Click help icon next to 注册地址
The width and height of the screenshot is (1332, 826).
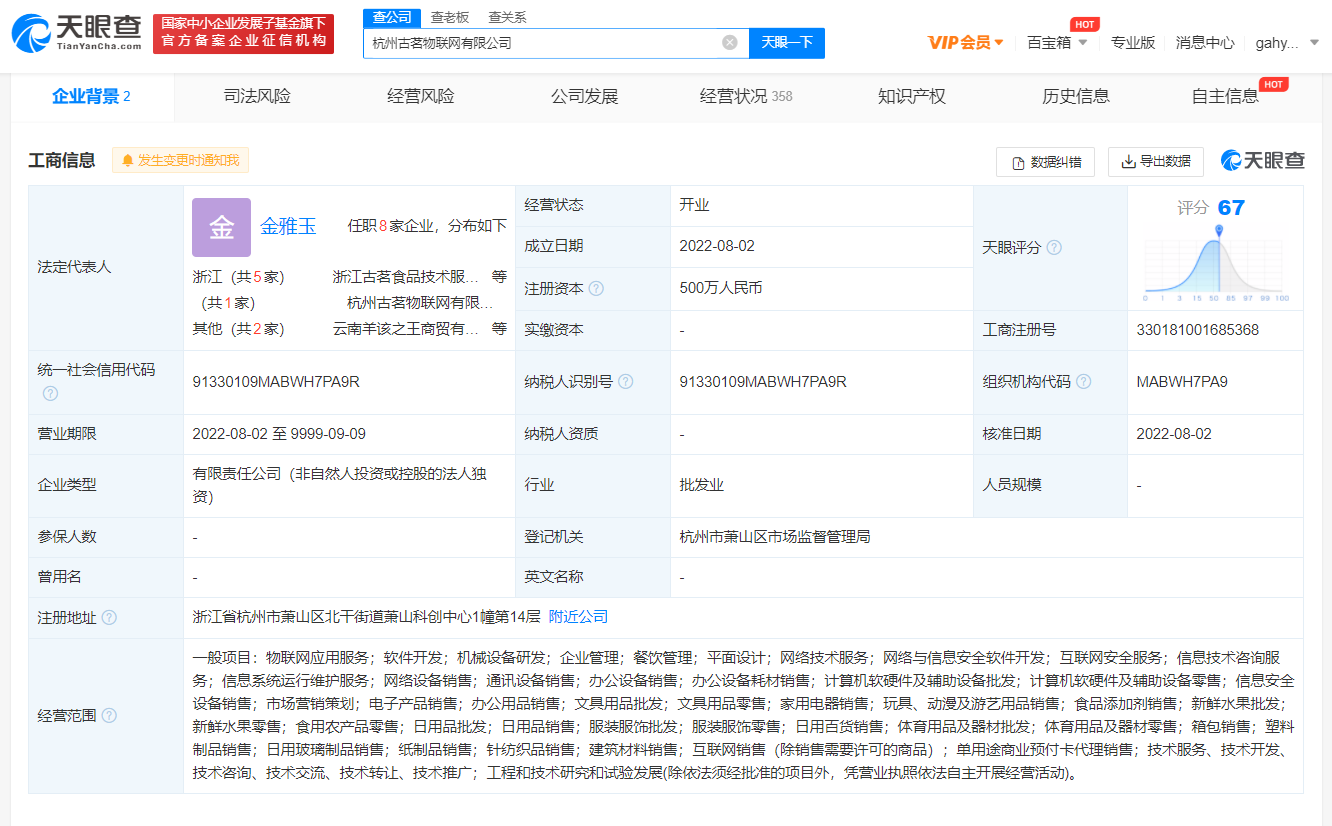109,618
